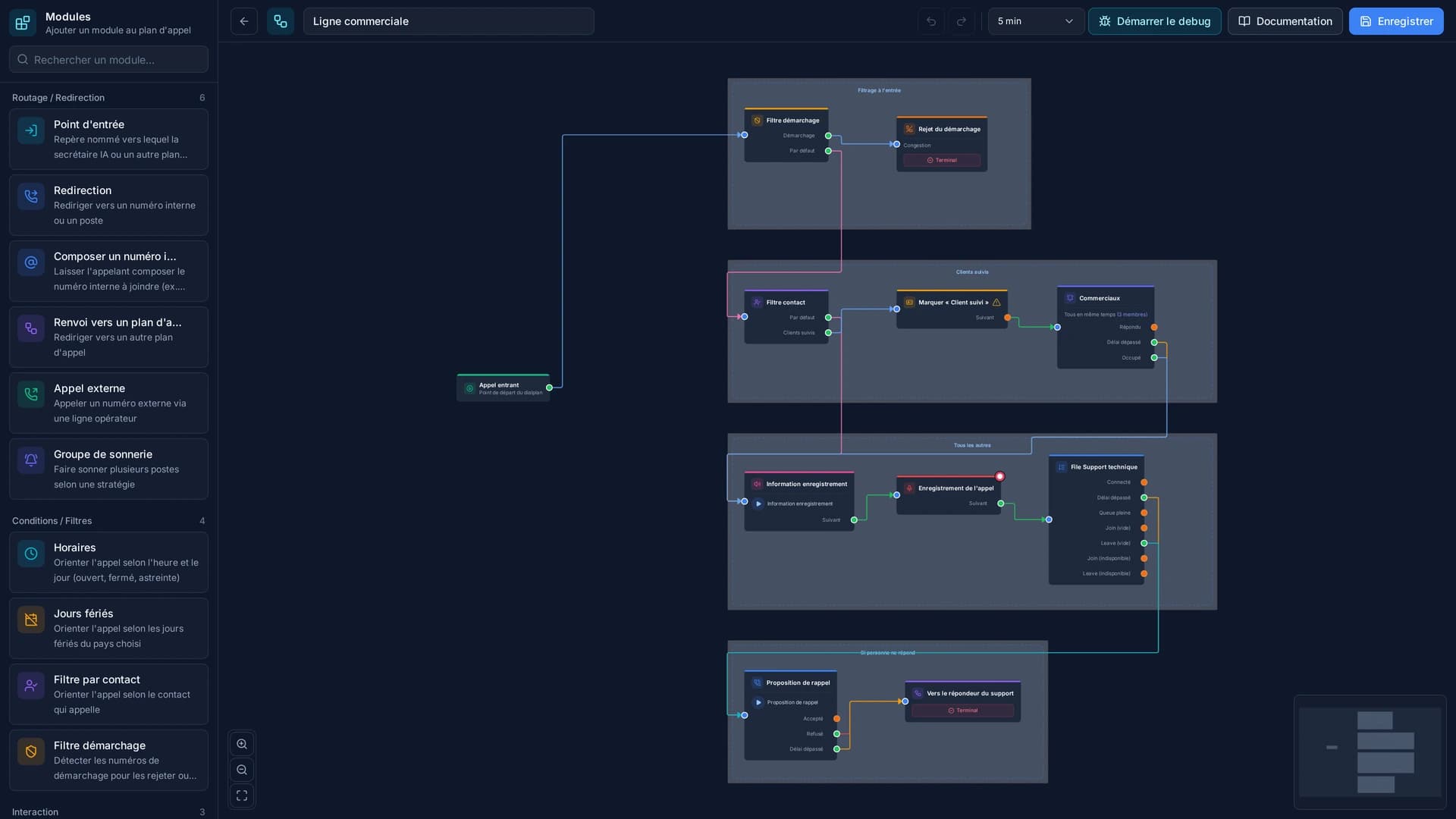
Task: Open the Documentation button
Action: [1285, 21]
